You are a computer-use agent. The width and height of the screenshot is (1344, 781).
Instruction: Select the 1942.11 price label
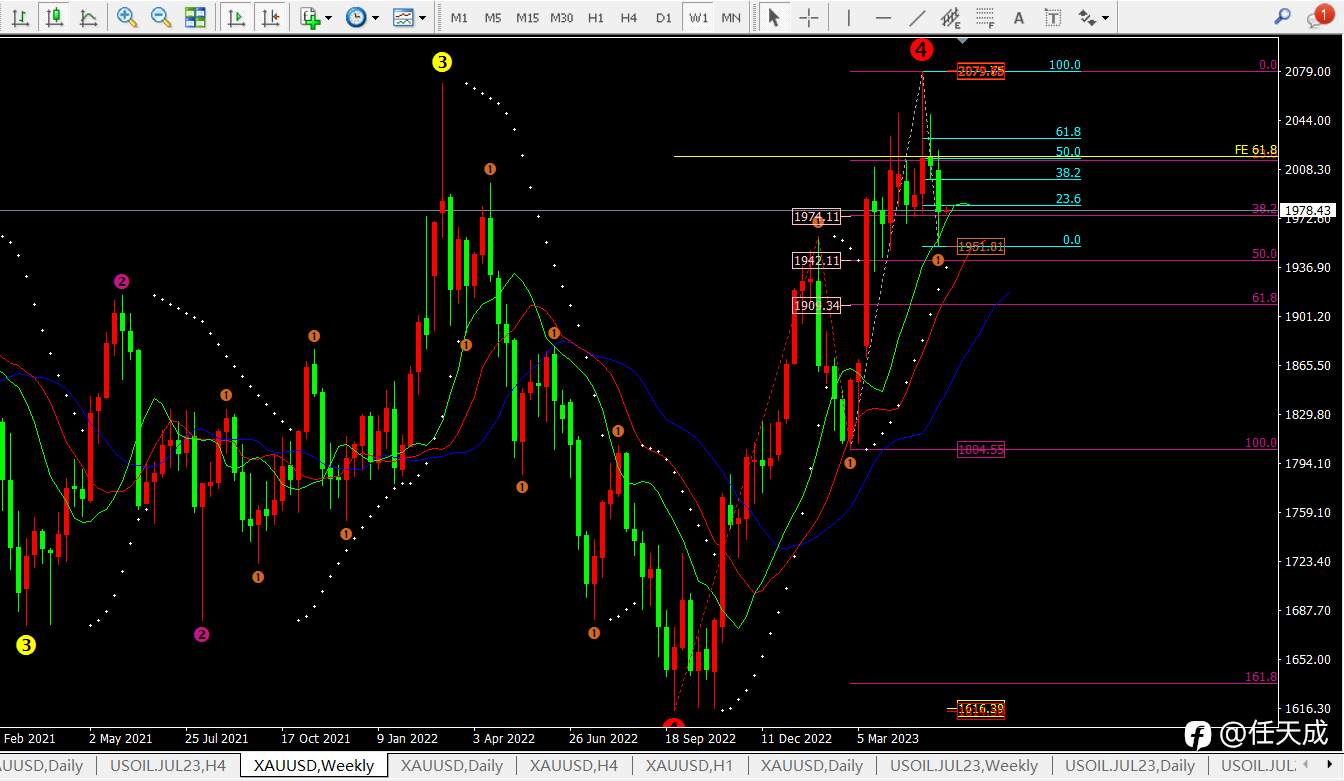tap(817, 261)
